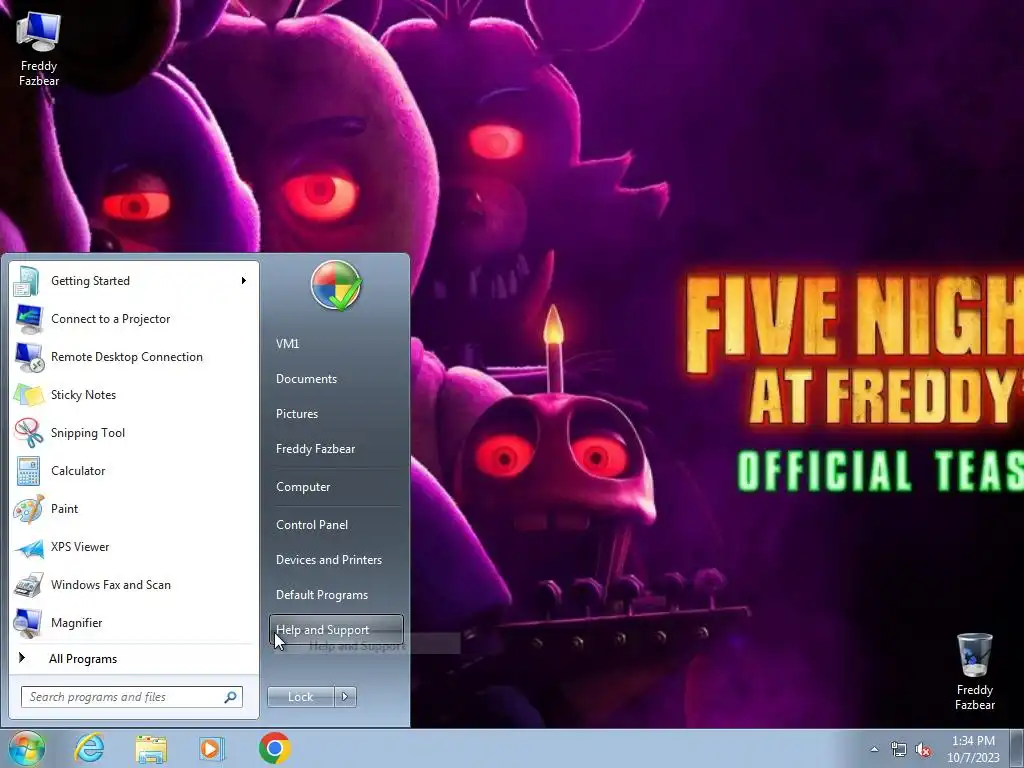Click the Connect to a Projector icon
Viewport: 1024px width, 768px height.
click(x=28, y=319)
